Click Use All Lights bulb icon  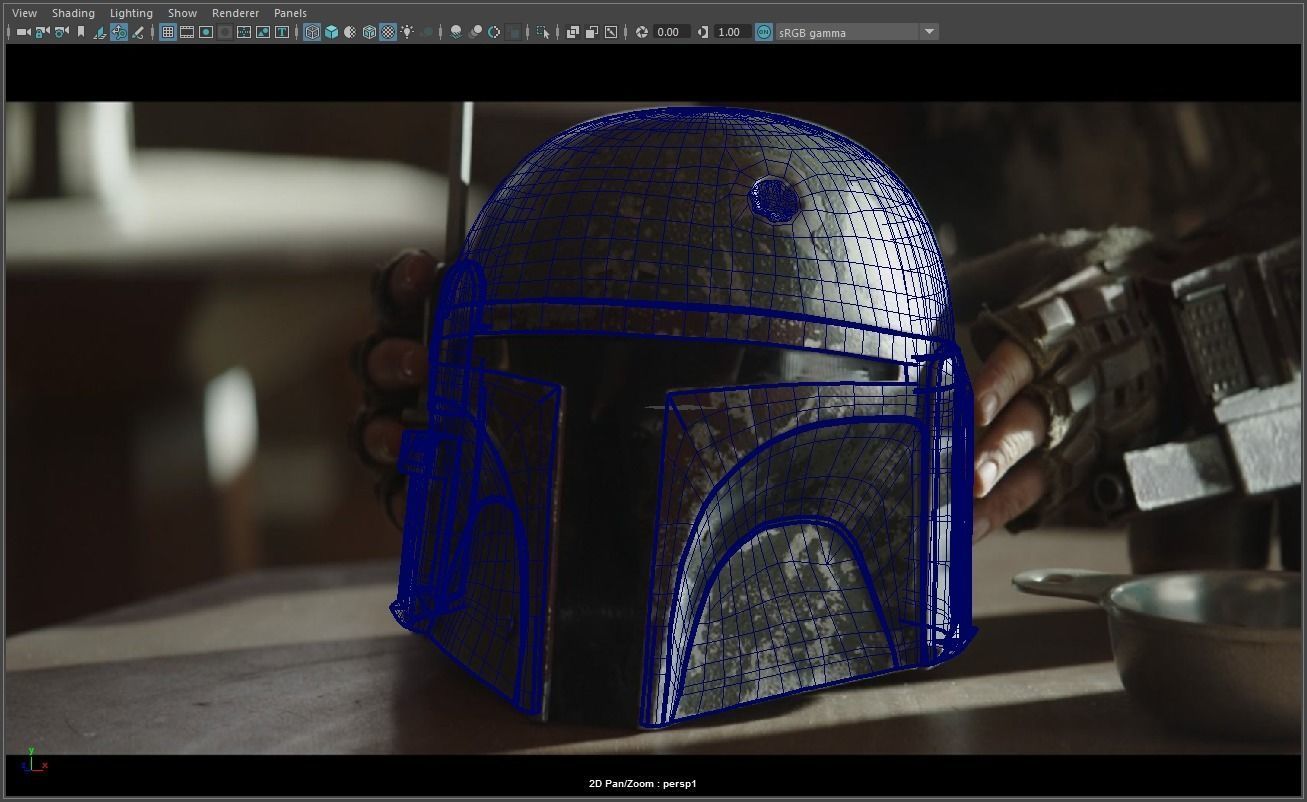point(407,32)
